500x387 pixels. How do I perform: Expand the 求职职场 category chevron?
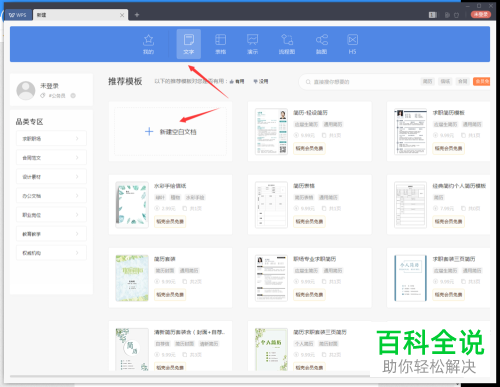coord(77,138)
